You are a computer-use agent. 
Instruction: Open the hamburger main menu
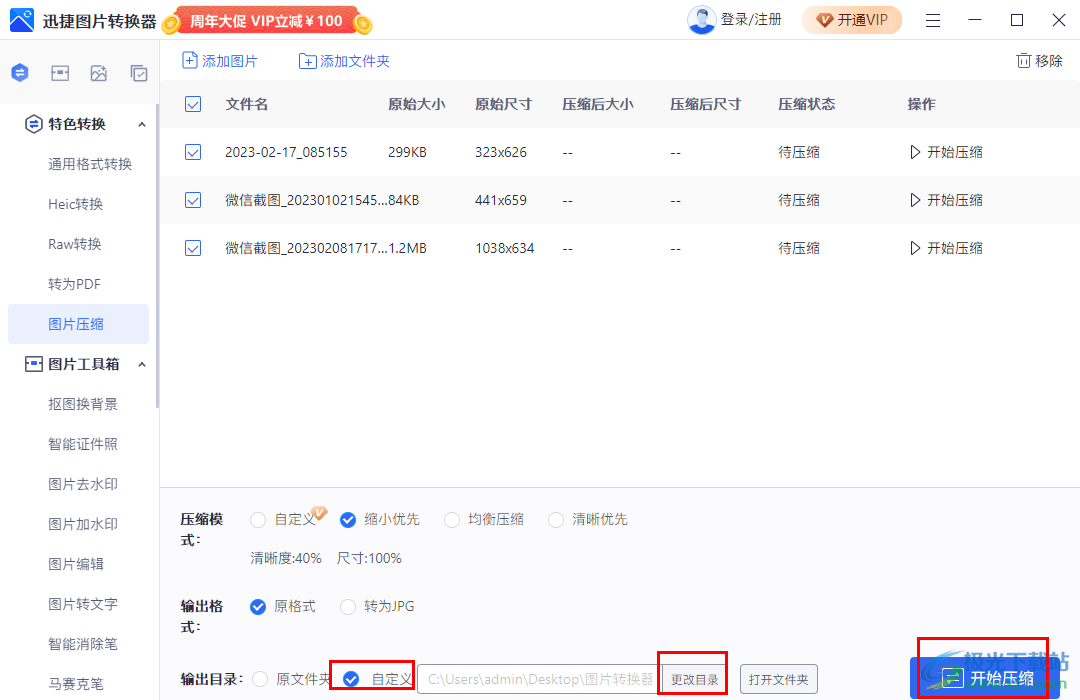click(933, 21)
